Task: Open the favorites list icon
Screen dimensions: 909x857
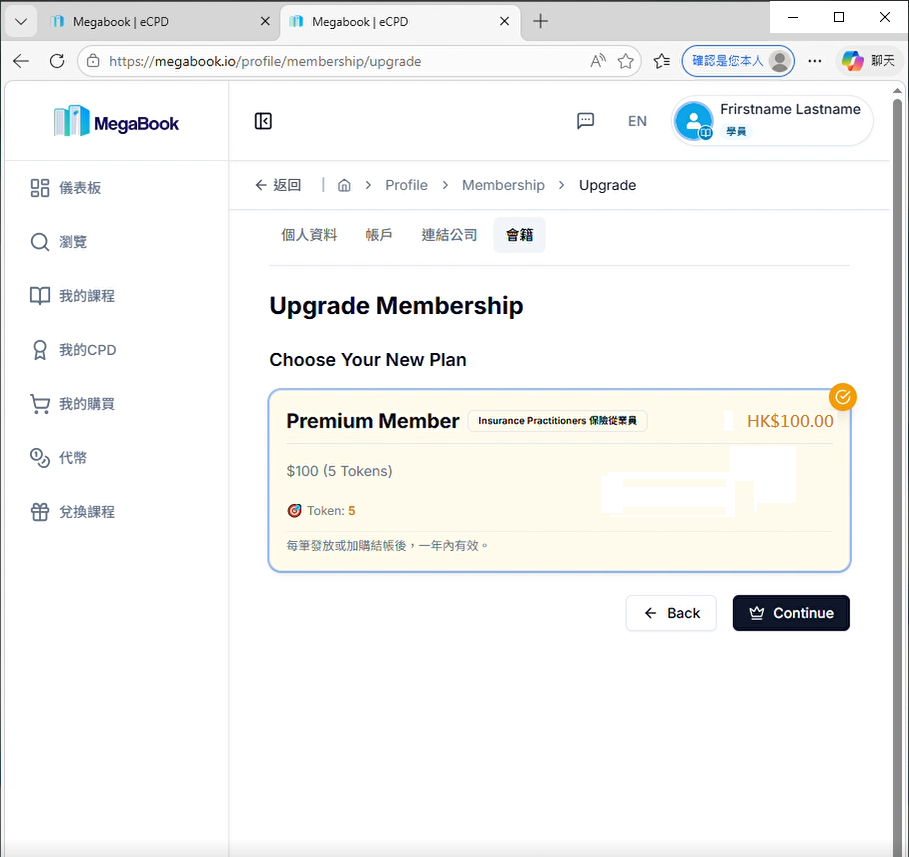Action: [661, 61]
